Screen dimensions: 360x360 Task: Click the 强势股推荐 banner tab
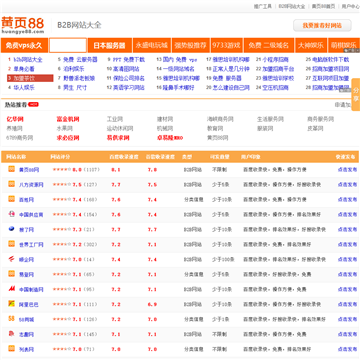191,45
